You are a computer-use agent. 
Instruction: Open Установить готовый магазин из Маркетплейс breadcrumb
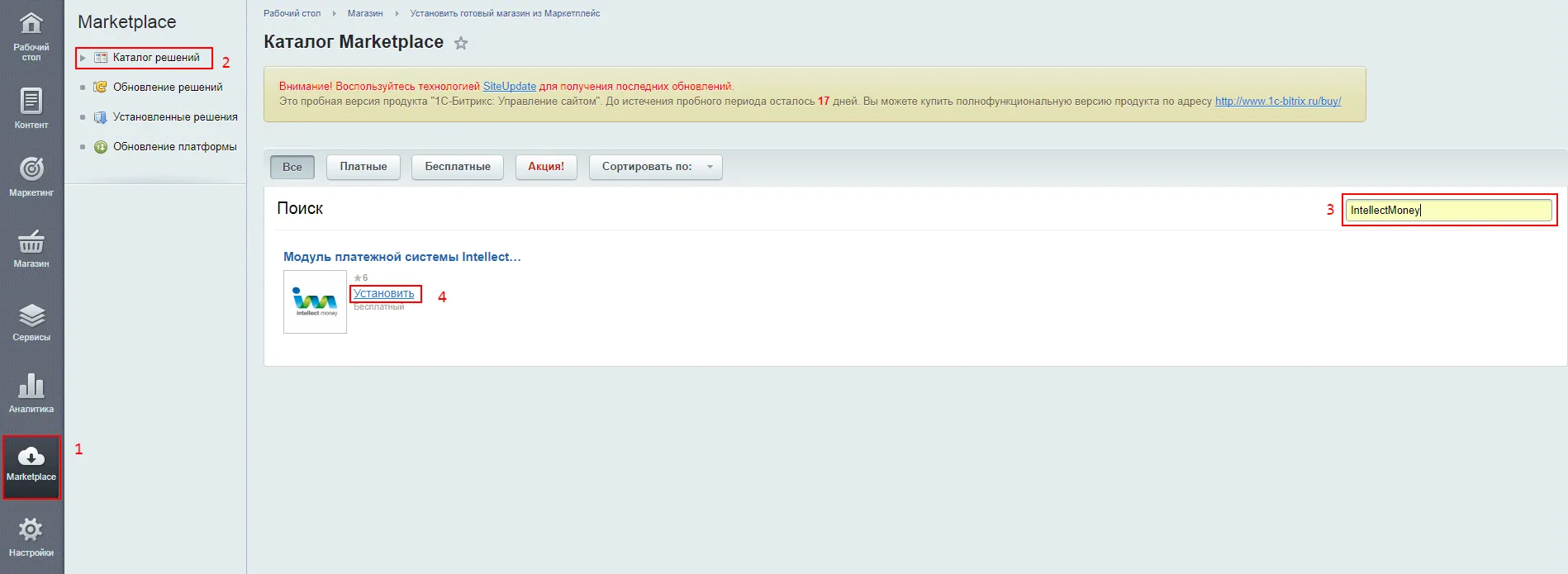pos(506,14)
